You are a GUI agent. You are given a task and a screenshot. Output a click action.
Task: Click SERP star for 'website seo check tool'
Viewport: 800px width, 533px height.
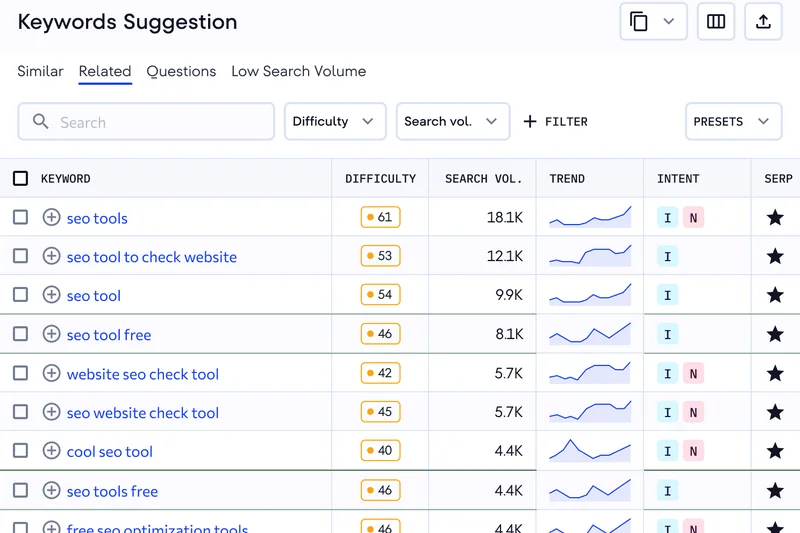click(x=775, y=374)
